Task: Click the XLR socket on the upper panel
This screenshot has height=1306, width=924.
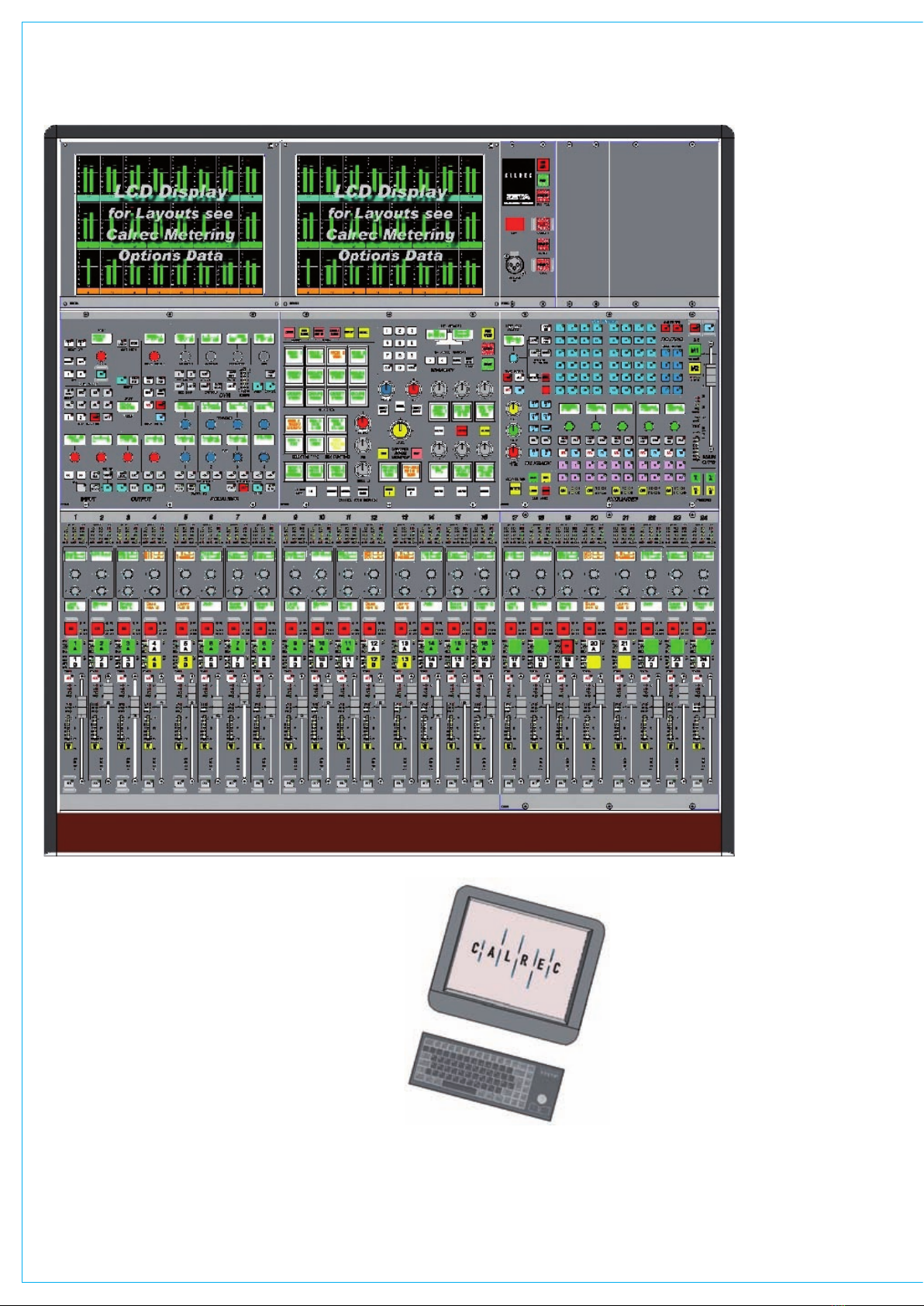Action: [515, 265]
